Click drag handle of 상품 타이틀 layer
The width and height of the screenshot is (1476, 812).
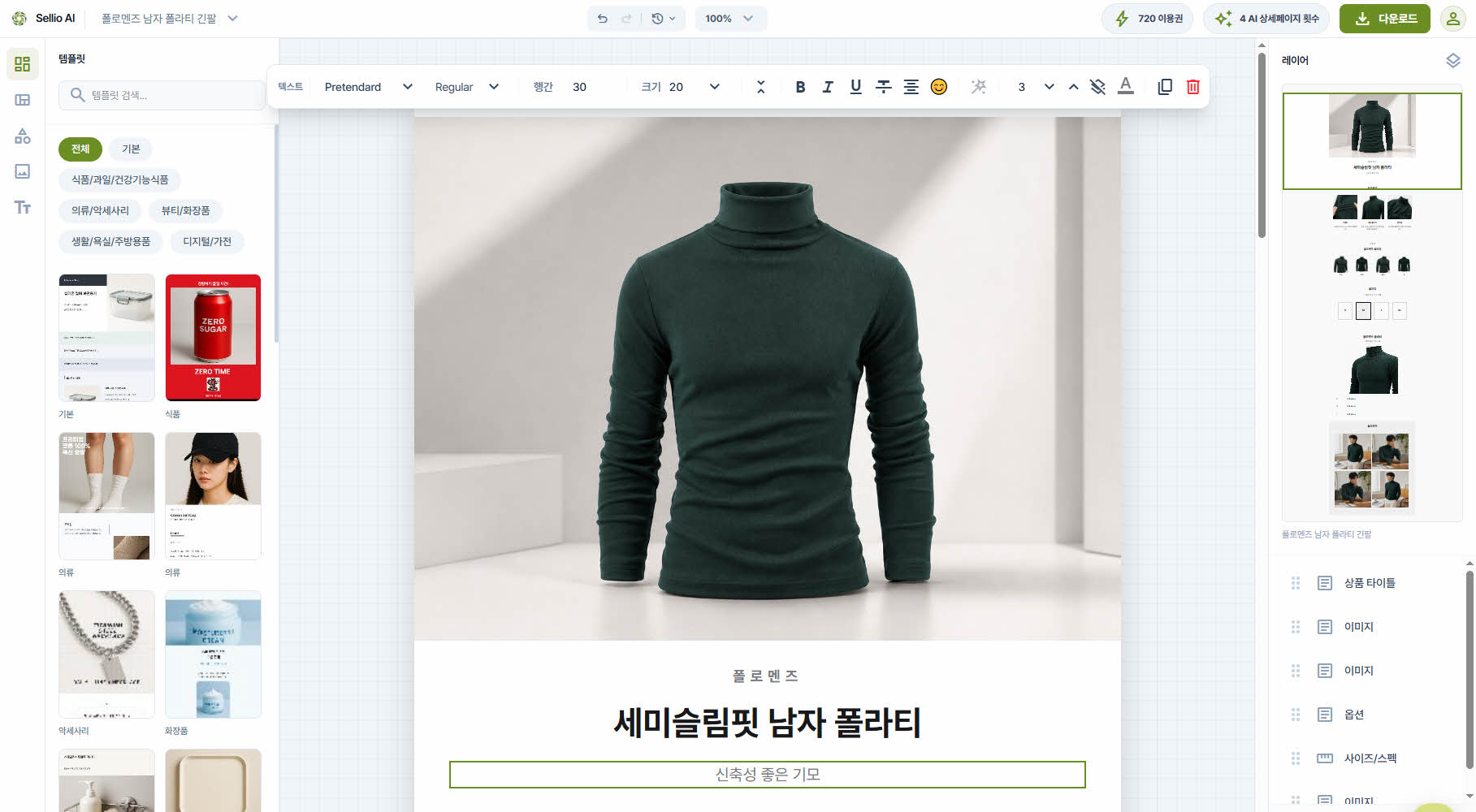1296,583
